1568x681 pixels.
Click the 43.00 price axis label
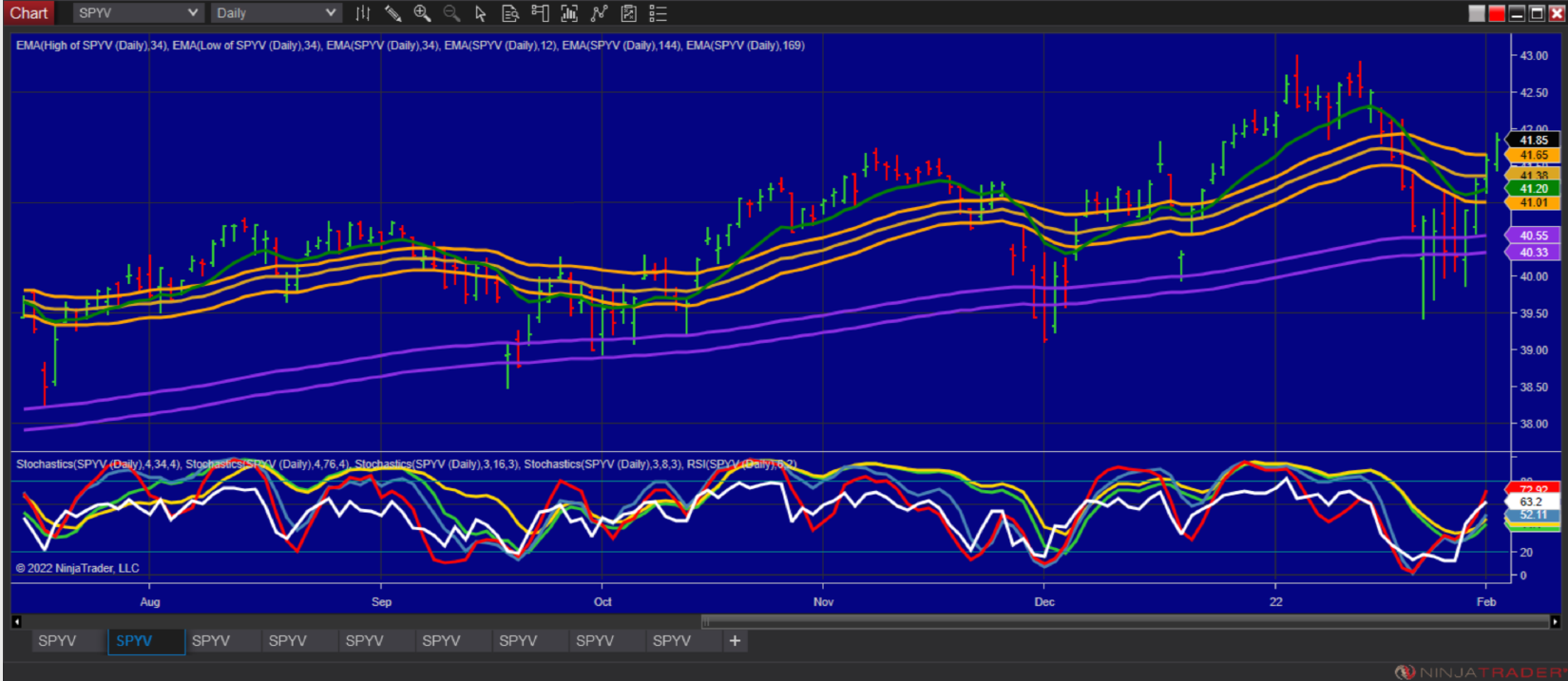pyautogui.click(x=1534, y=56)
